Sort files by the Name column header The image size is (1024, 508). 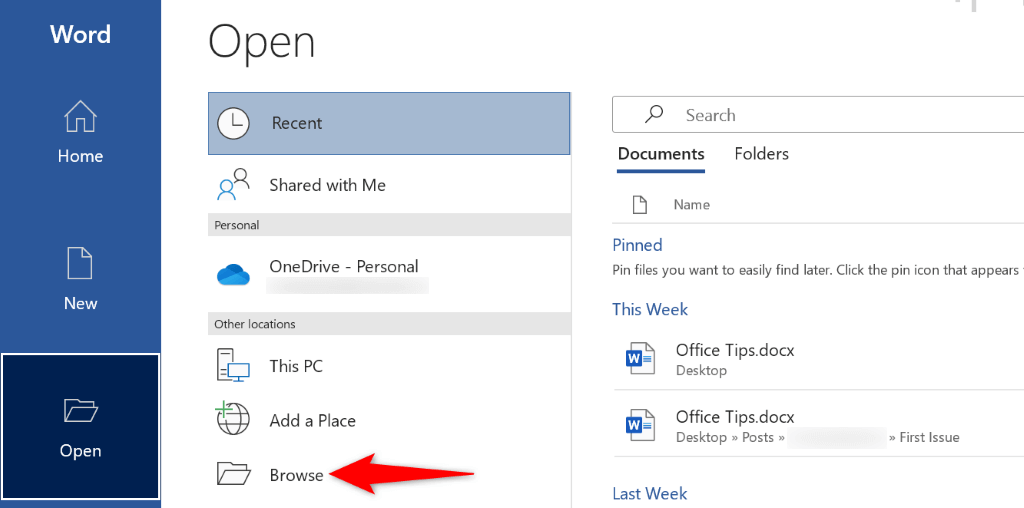tap(691, 205)
